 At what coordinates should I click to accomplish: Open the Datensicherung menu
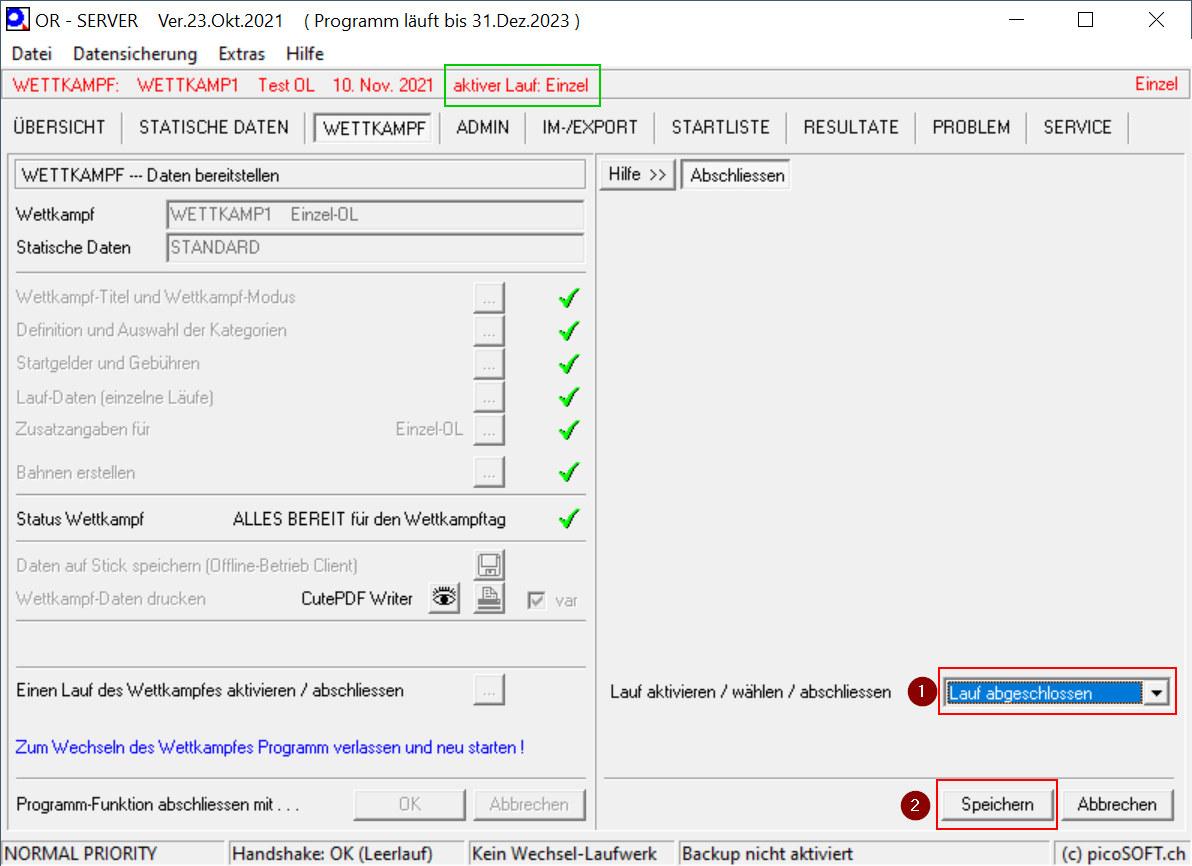click(135, 54)
